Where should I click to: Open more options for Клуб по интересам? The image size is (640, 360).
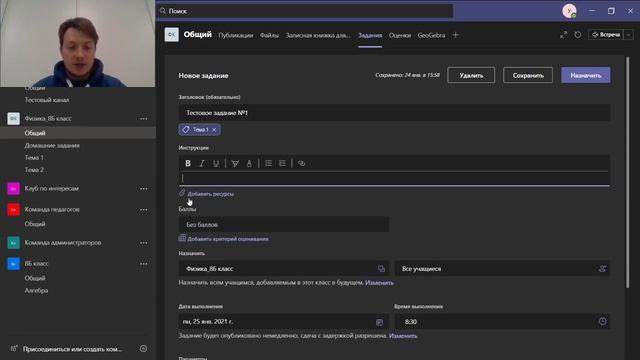click(144, 189)
